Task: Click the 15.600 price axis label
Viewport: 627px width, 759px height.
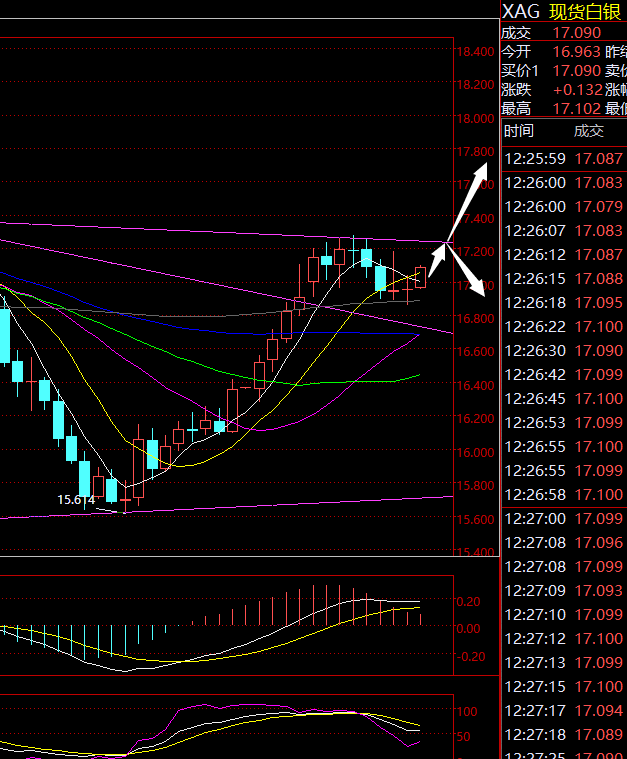Action: click(x=475, y=519)
